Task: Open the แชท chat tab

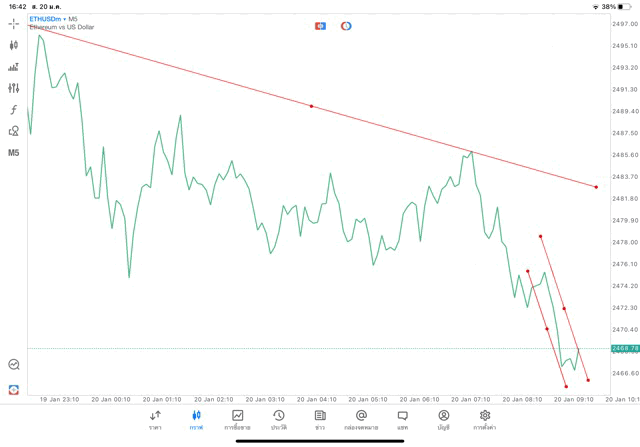Action: pos(402,419)
